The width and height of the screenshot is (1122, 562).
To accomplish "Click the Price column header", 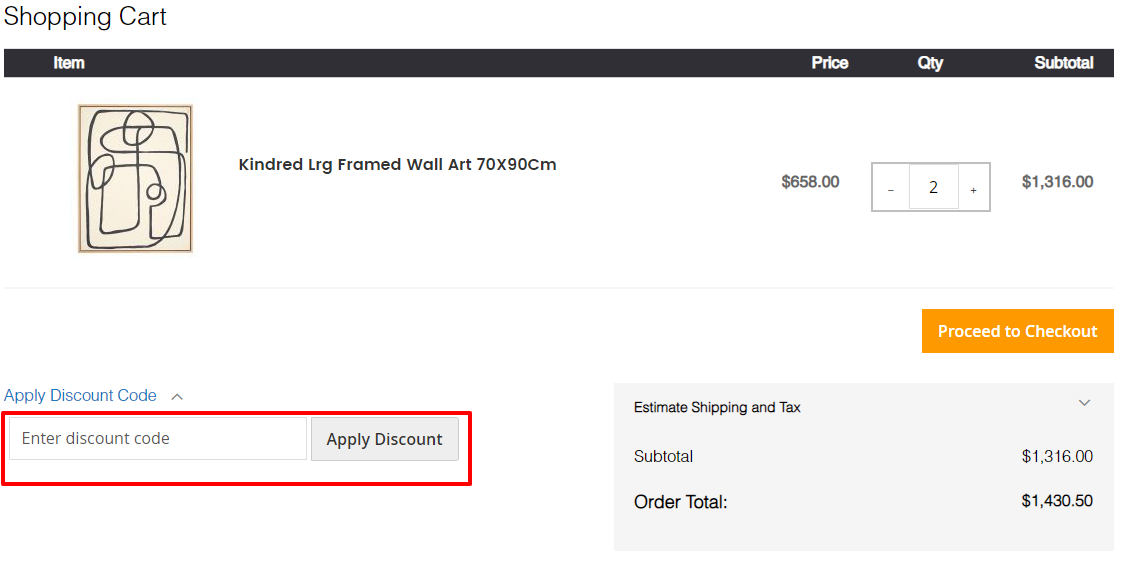I will [x=829, y=63].
